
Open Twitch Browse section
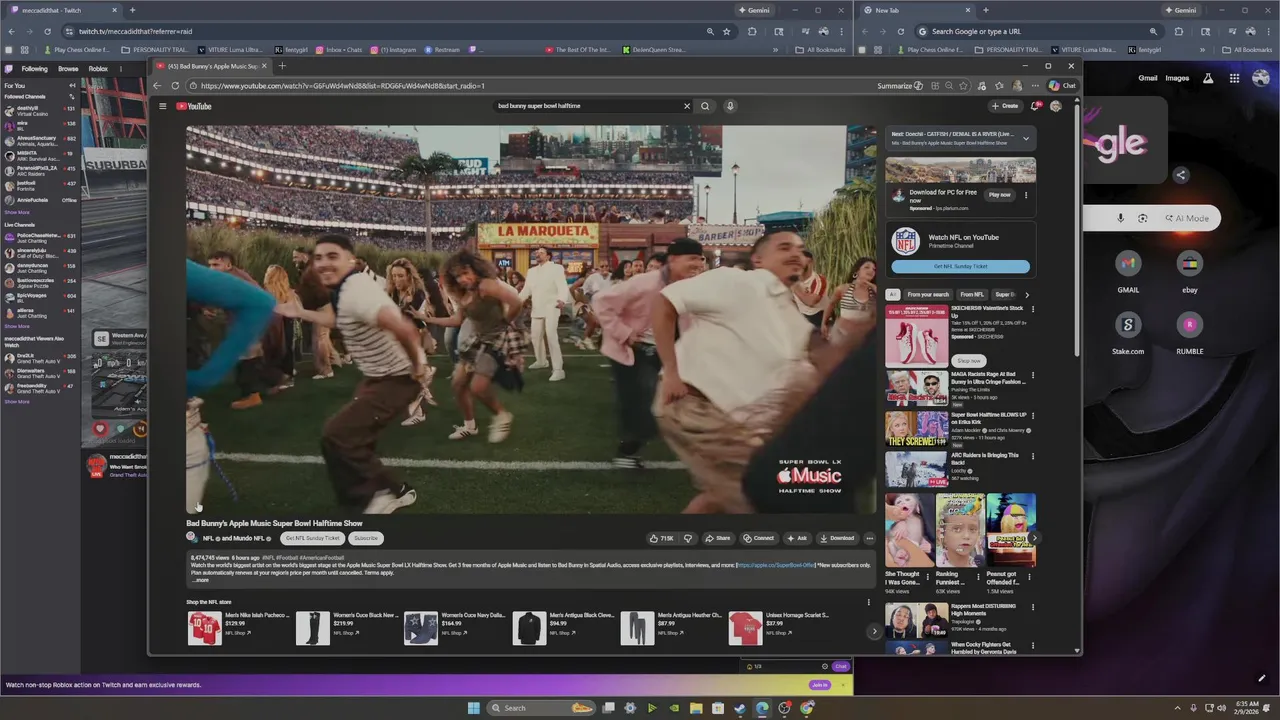click(x=68, y=69)
